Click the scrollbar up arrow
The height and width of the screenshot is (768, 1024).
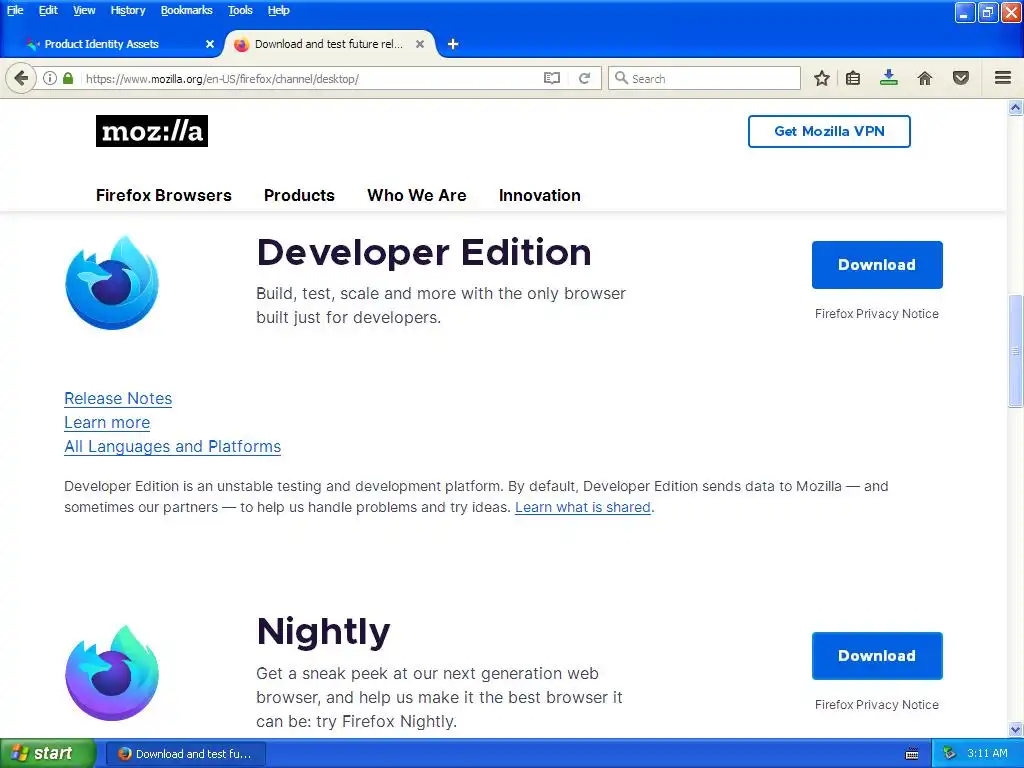[1016, 108]
